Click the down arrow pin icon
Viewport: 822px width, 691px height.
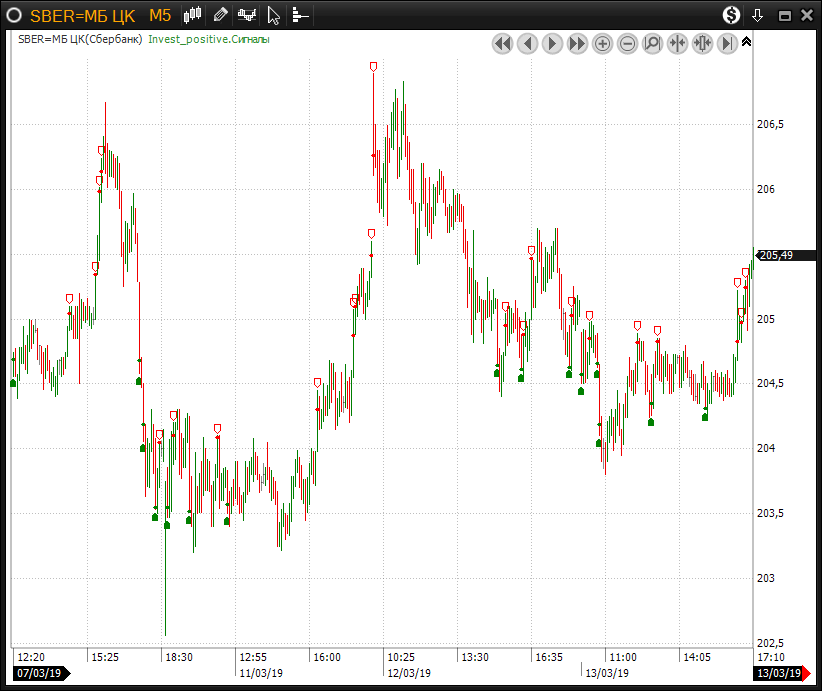click(758, 15)
